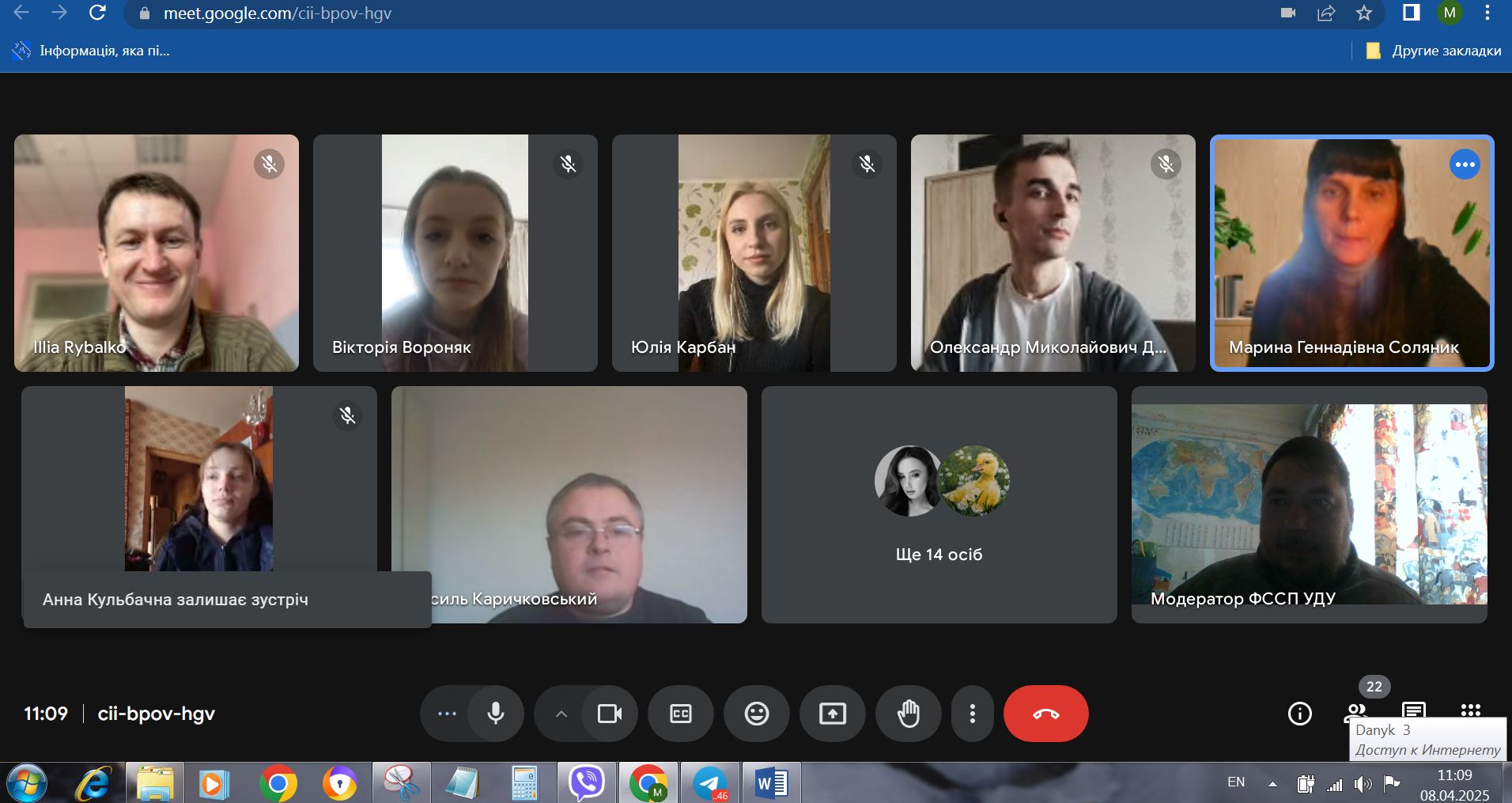The height and width of the screenshot is (803, 1512).
Task: Go forward in browser history
Action: tap(59, 13)
